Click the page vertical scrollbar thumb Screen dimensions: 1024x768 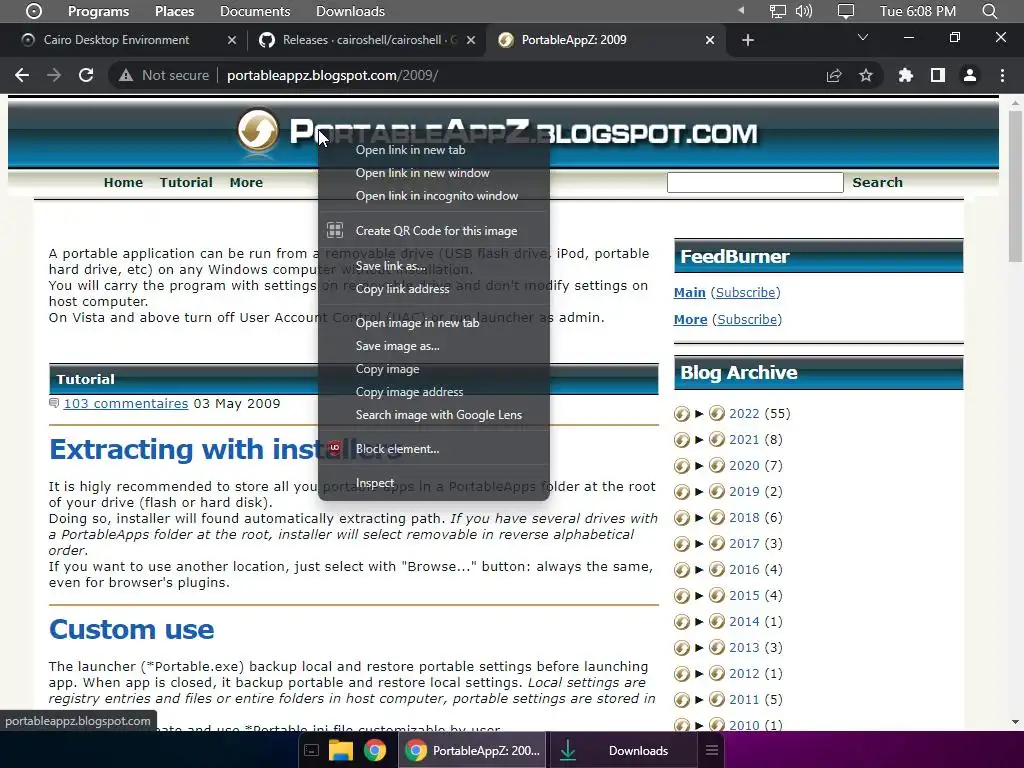coord(1015,186)
